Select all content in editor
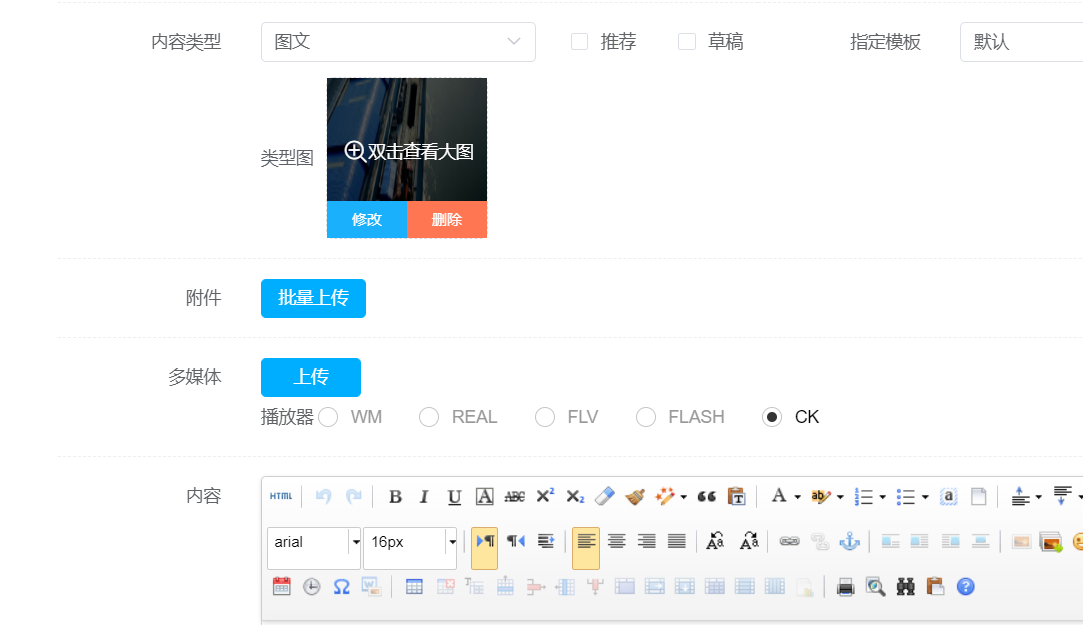Image resolution: width=1083 pixels, height=625 pixels. click(x=948, y=497)
